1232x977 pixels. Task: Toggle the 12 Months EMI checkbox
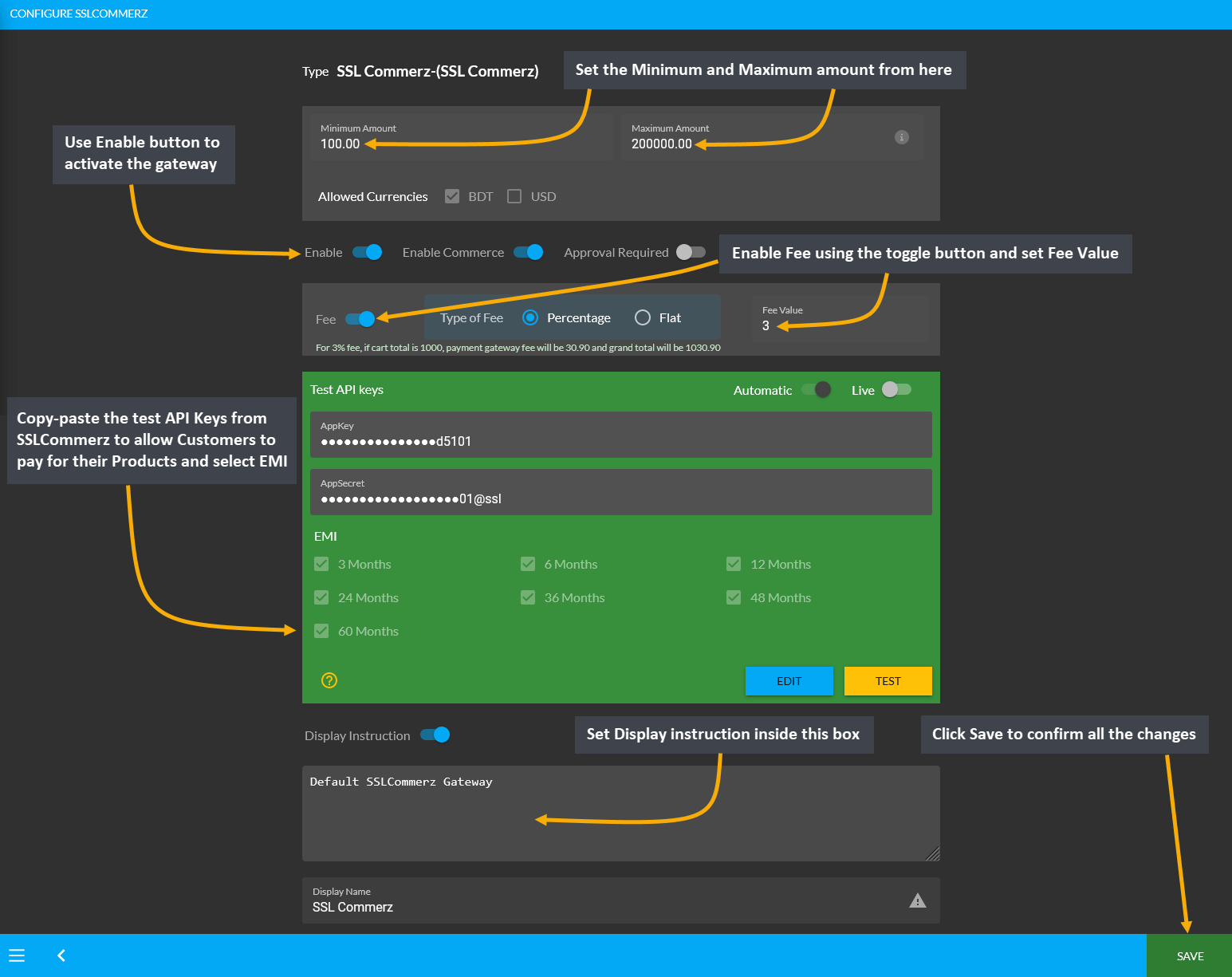point(734,564)
